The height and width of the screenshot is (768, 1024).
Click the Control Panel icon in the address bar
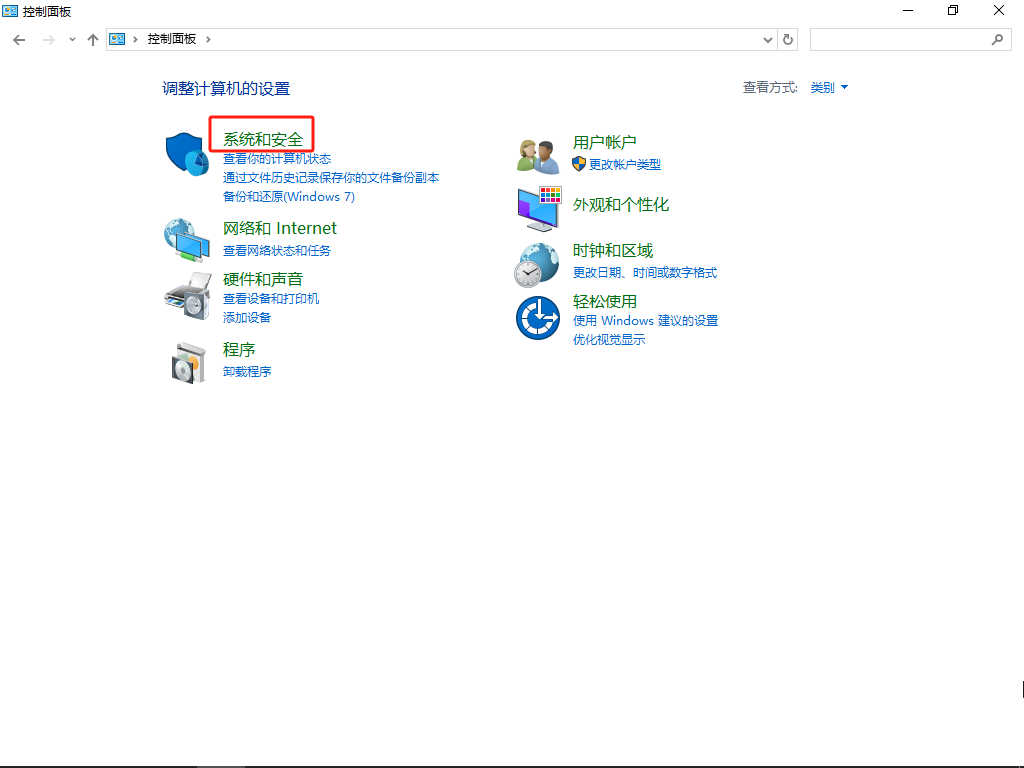click(x=116, y=39)
